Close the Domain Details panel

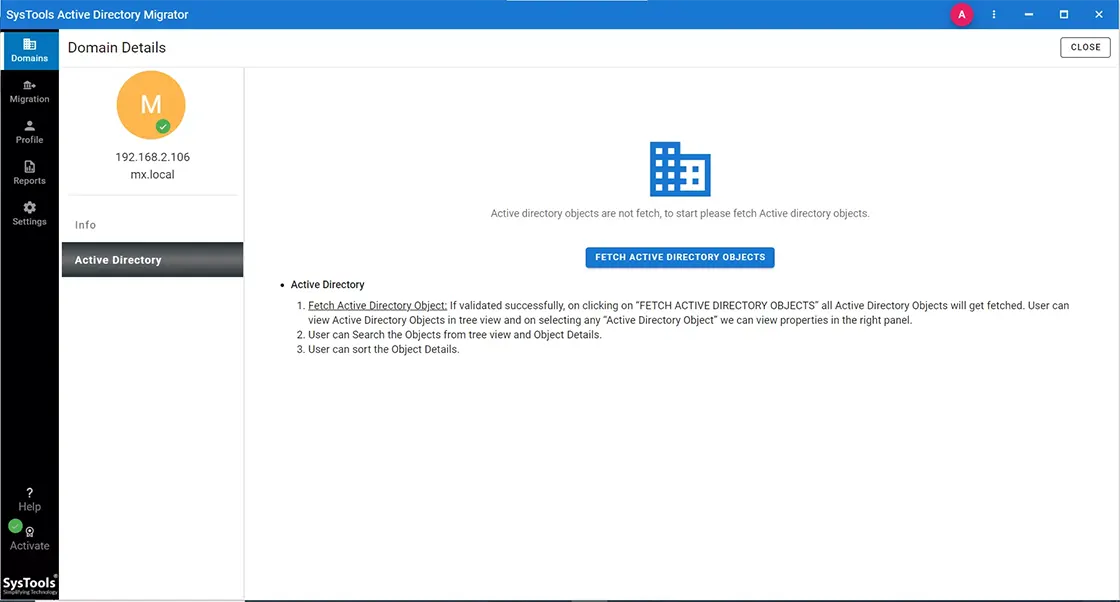click(x=1085, y=47)
